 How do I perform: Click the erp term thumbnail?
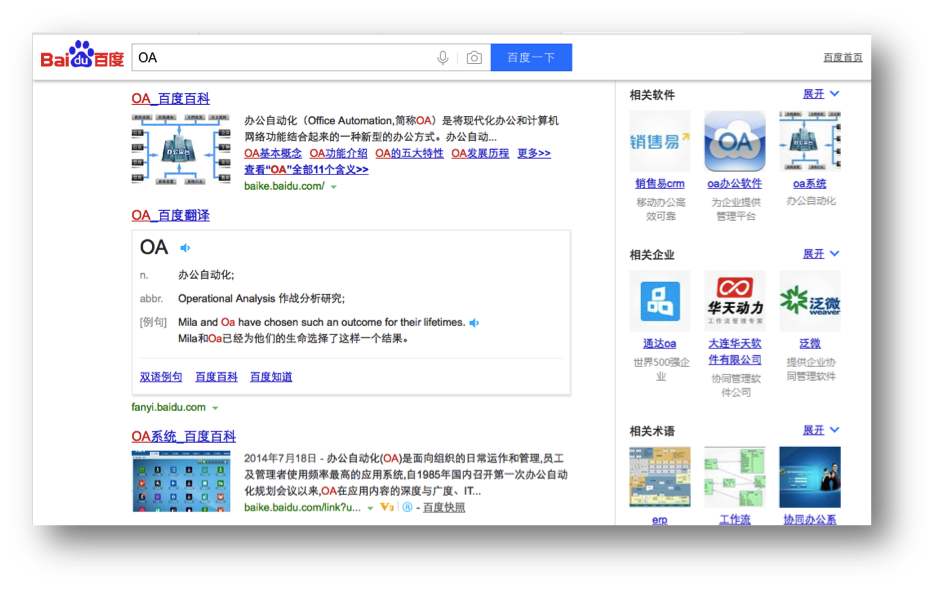pos(660,477)
